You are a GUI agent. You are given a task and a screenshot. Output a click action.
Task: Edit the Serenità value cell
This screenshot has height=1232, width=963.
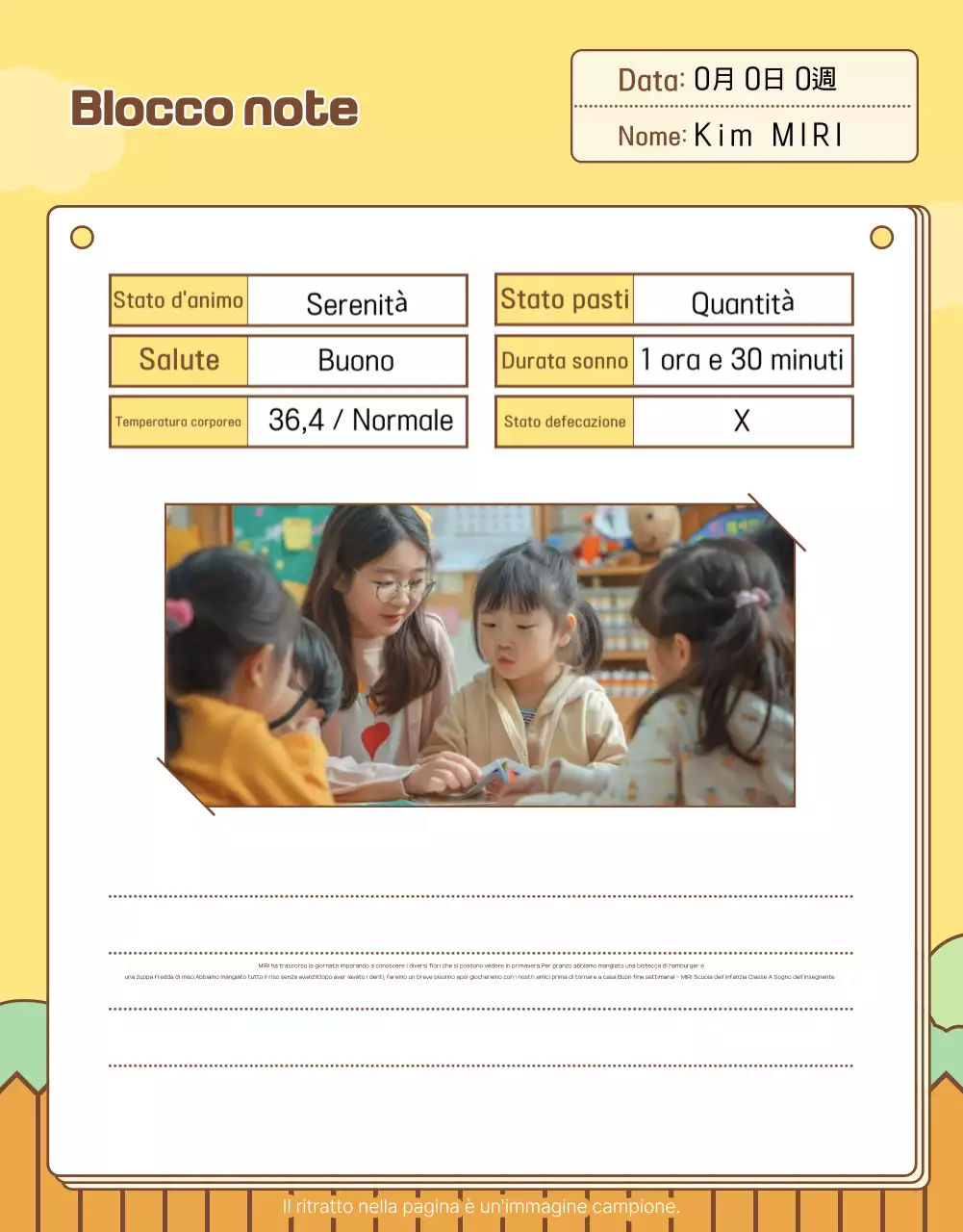point(357,304)
